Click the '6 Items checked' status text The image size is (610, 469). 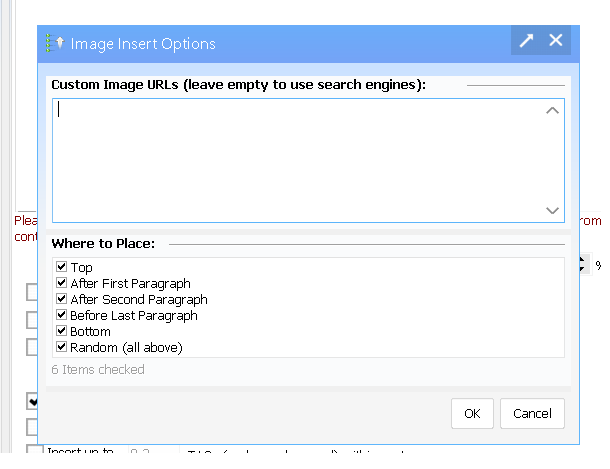[98, 369]
